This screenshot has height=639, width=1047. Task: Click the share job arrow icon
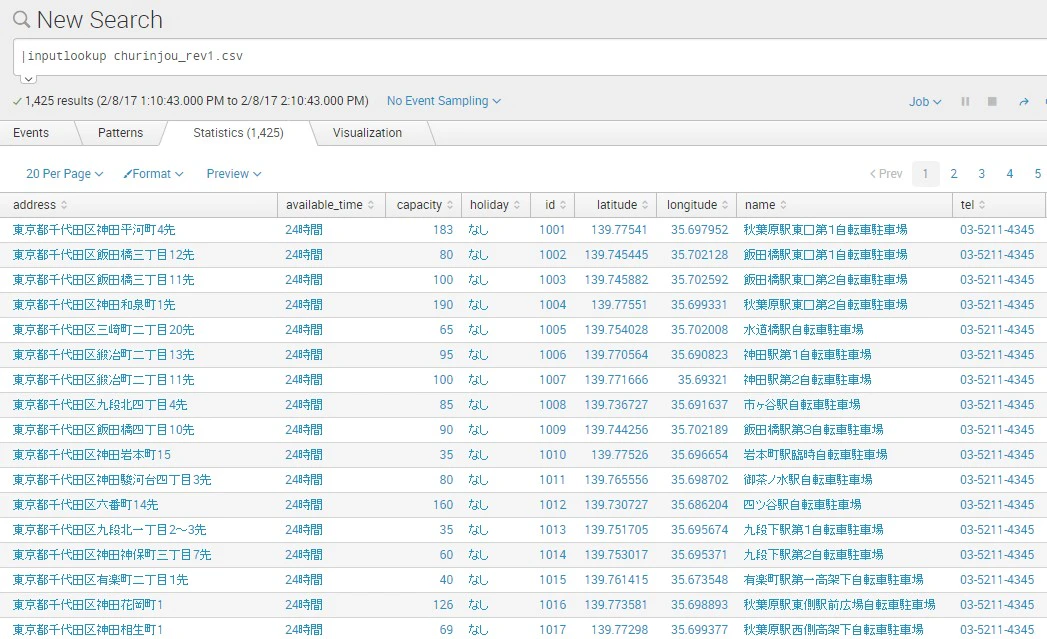(1024, 101)
